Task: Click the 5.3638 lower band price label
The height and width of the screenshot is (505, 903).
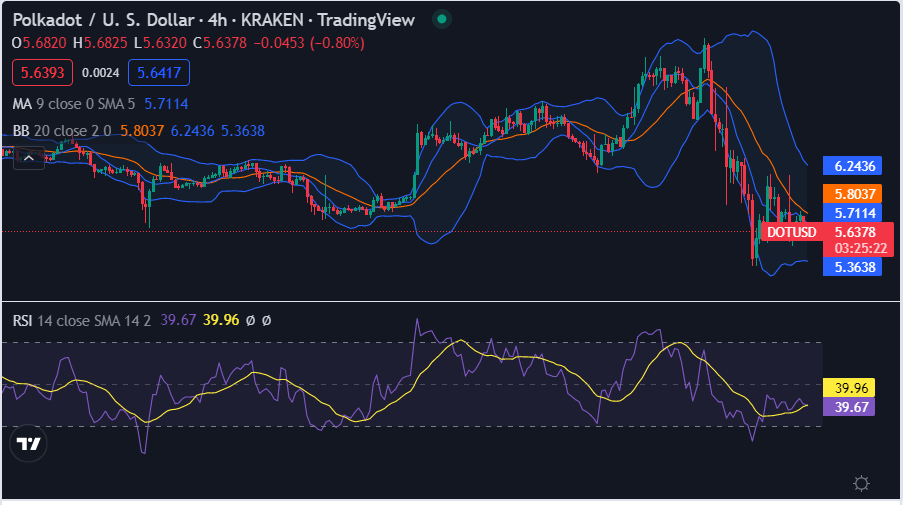Action: (x=852, y=267)
